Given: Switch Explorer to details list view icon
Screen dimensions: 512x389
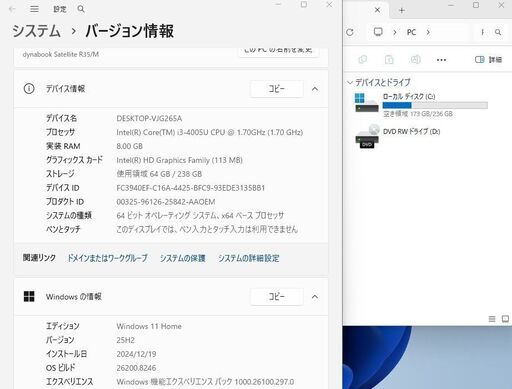Looking at the screenshot, I should pyautogui.click(x=492, y=319).
